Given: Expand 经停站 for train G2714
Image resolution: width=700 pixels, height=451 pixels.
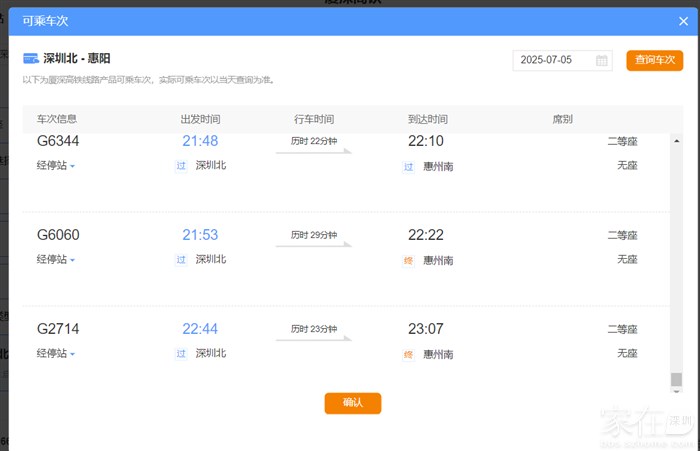Looking at the screenshot, I should click(x=56, y=354).
